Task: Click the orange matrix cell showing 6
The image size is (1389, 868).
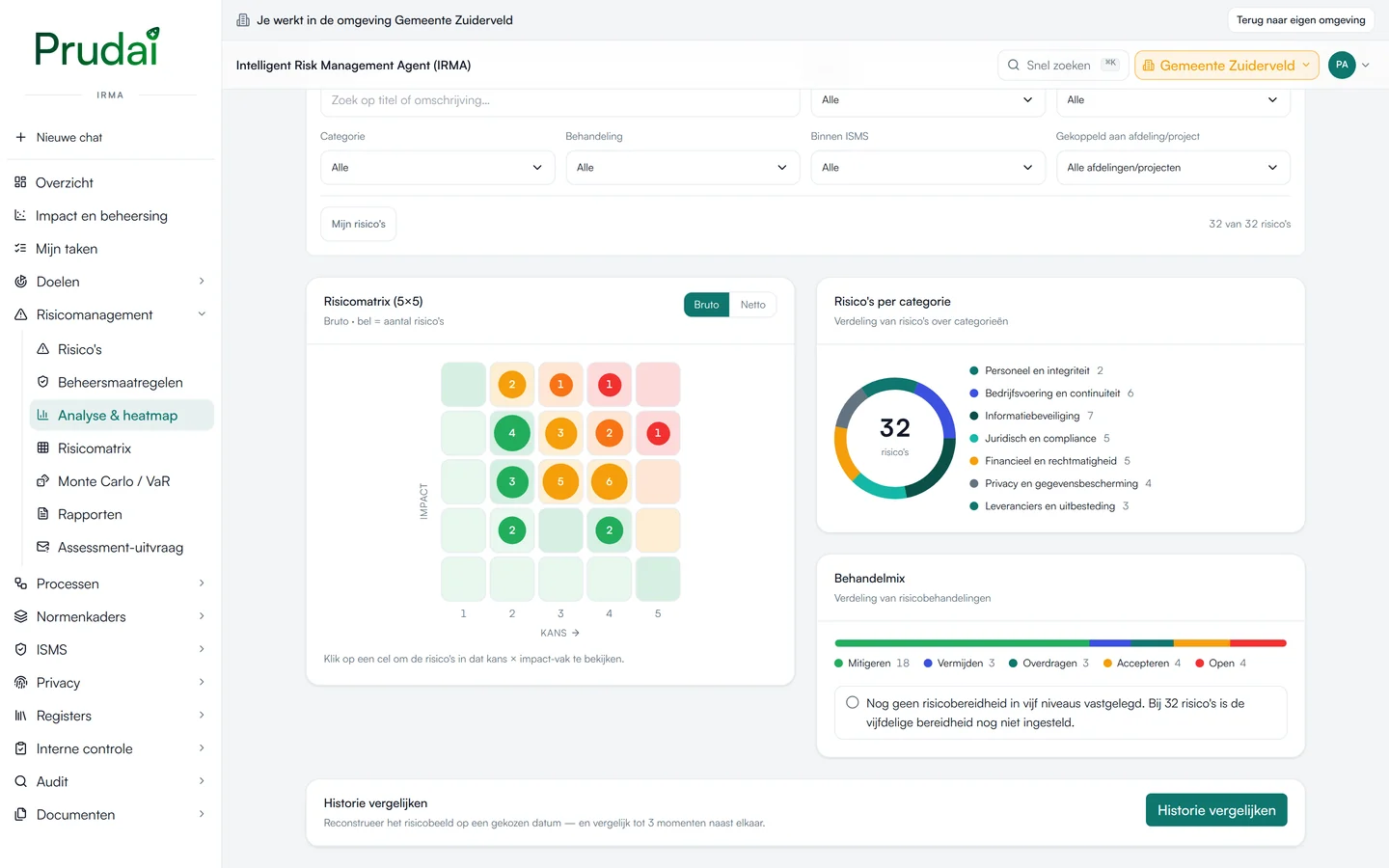Action: 609,481
